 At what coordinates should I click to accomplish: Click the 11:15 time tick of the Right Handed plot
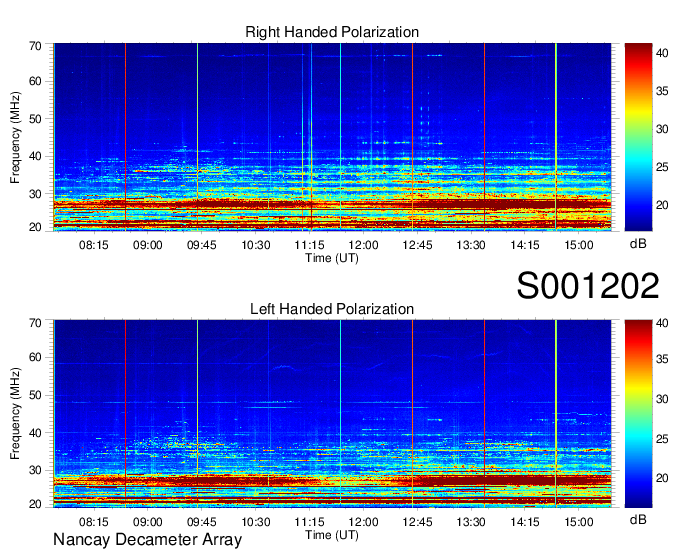click(x=309, y=245)
